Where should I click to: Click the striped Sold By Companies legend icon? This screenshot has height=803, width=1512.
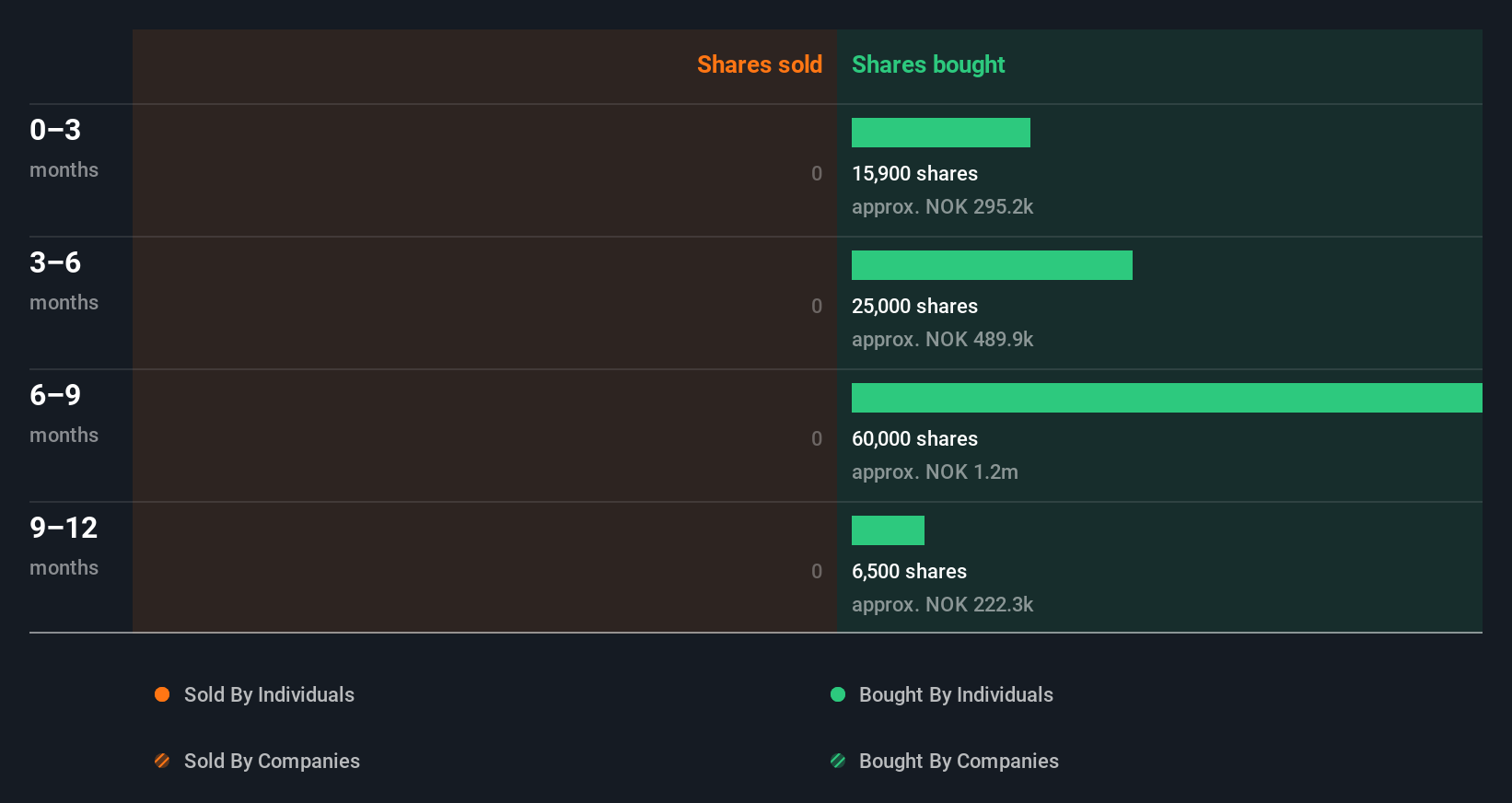pos(162,761)
